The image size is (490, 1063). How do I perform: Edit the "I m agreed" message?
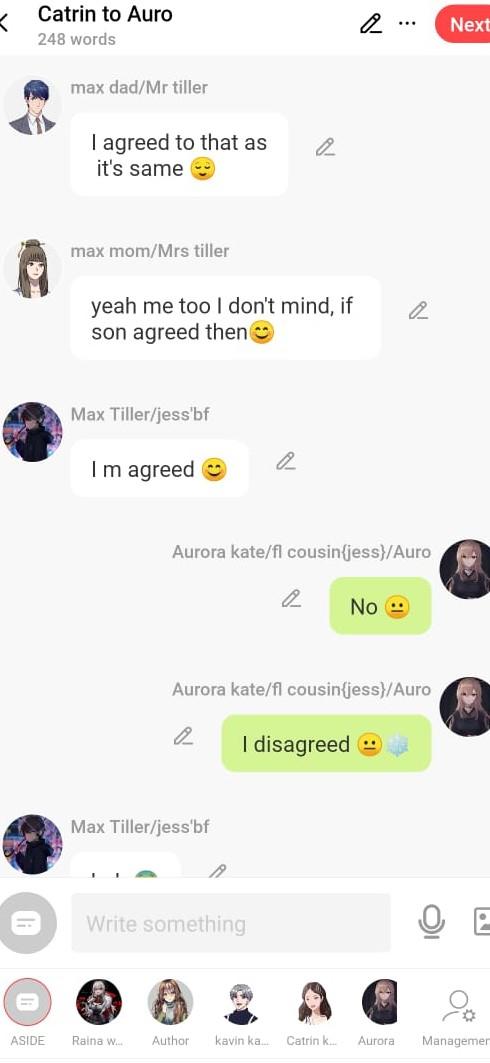click(285, 462)
